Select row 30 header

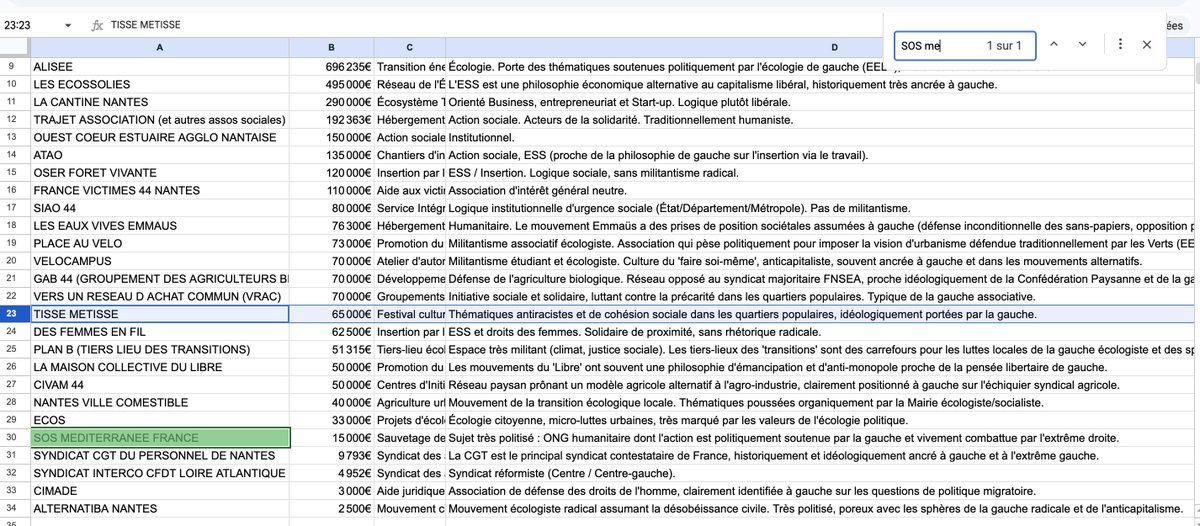pos(14,438)
